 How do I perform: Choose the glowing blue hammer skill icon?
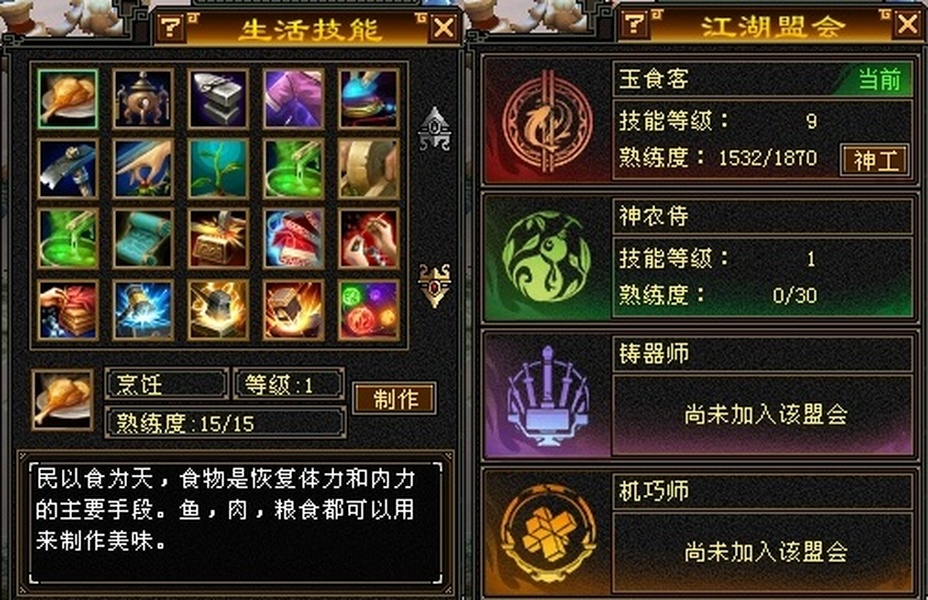(x=143, y=309)
